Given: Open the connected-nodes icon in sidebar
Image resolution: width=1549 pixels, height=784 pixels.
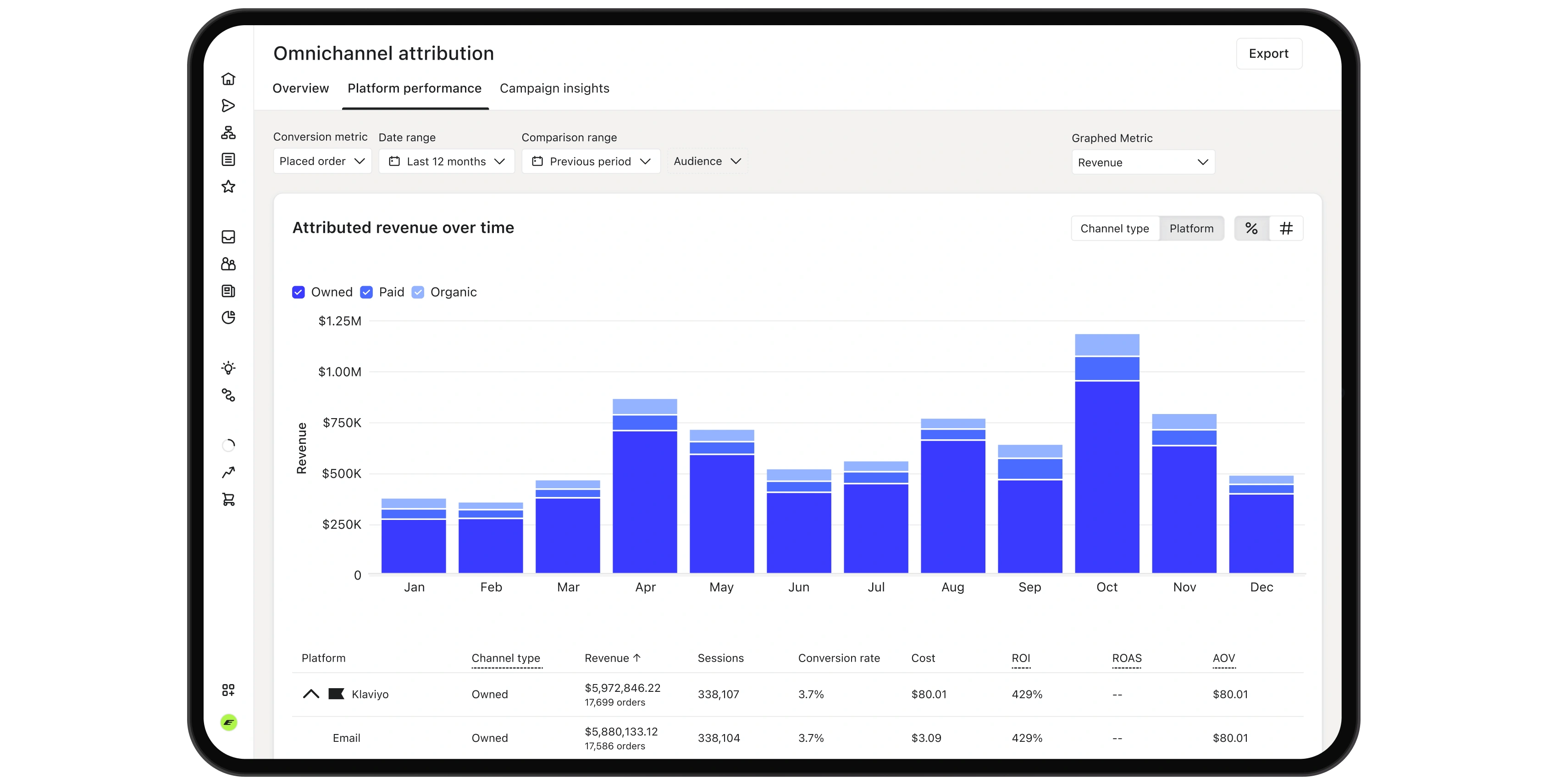Looking at the screenshot, I should point(228,395).
